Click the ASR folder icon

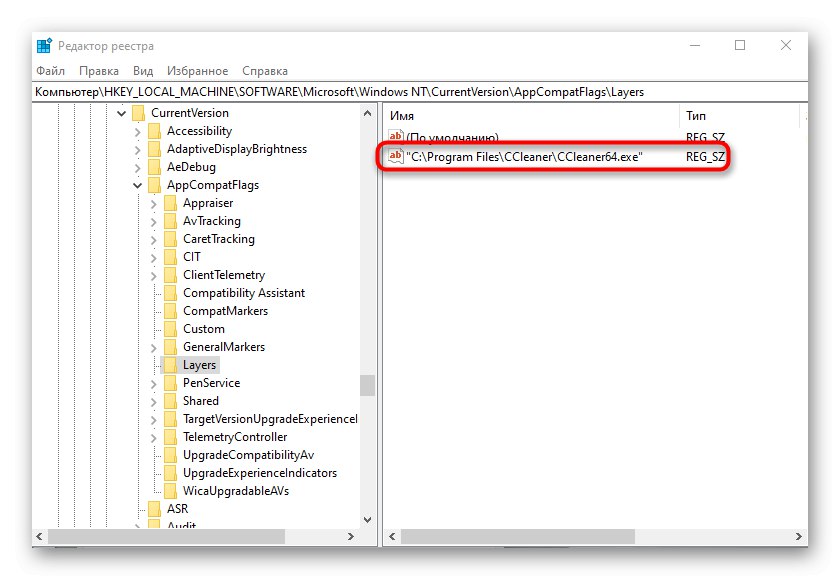pos(154,509)
